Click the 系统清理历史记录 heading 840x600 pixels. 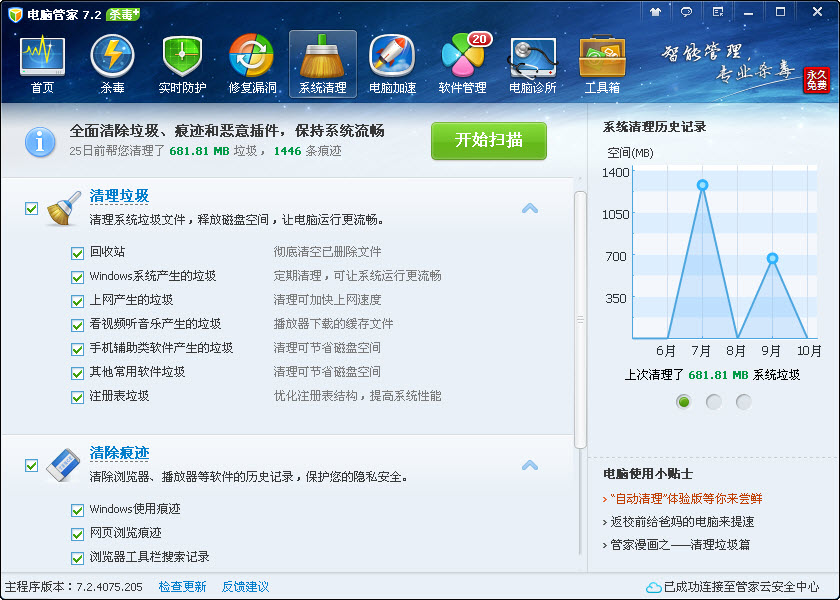(655, 127)
